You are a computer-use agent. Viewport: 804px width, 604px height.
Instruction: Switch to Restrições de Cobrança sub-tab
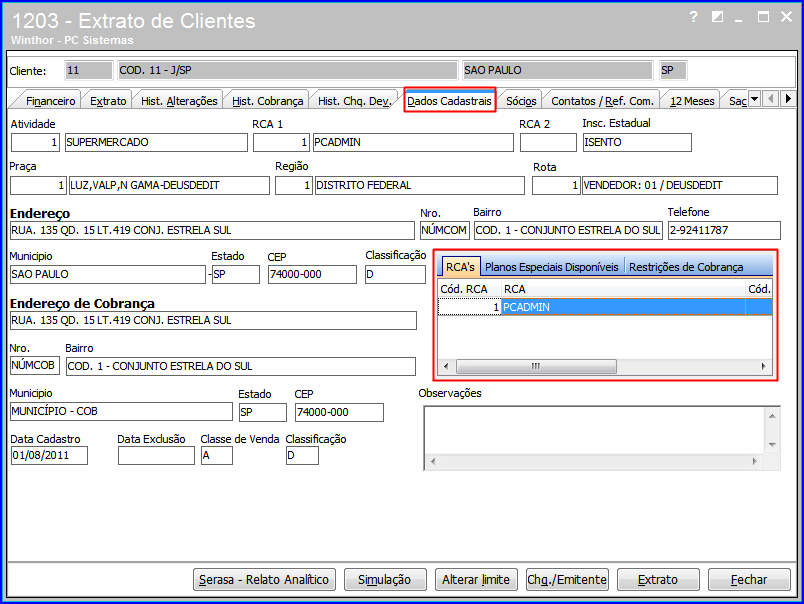coord(686,267)
